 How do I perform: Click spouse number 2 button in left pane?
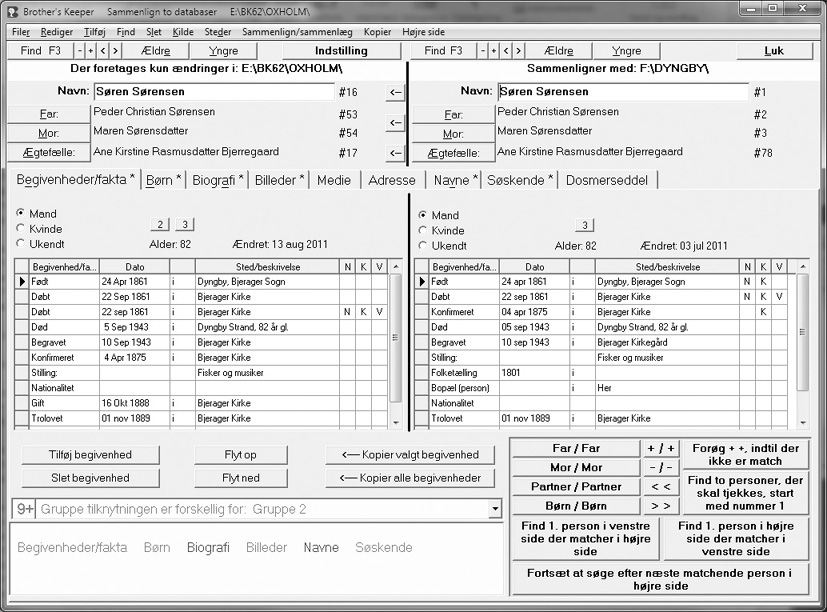coord(160,224)
